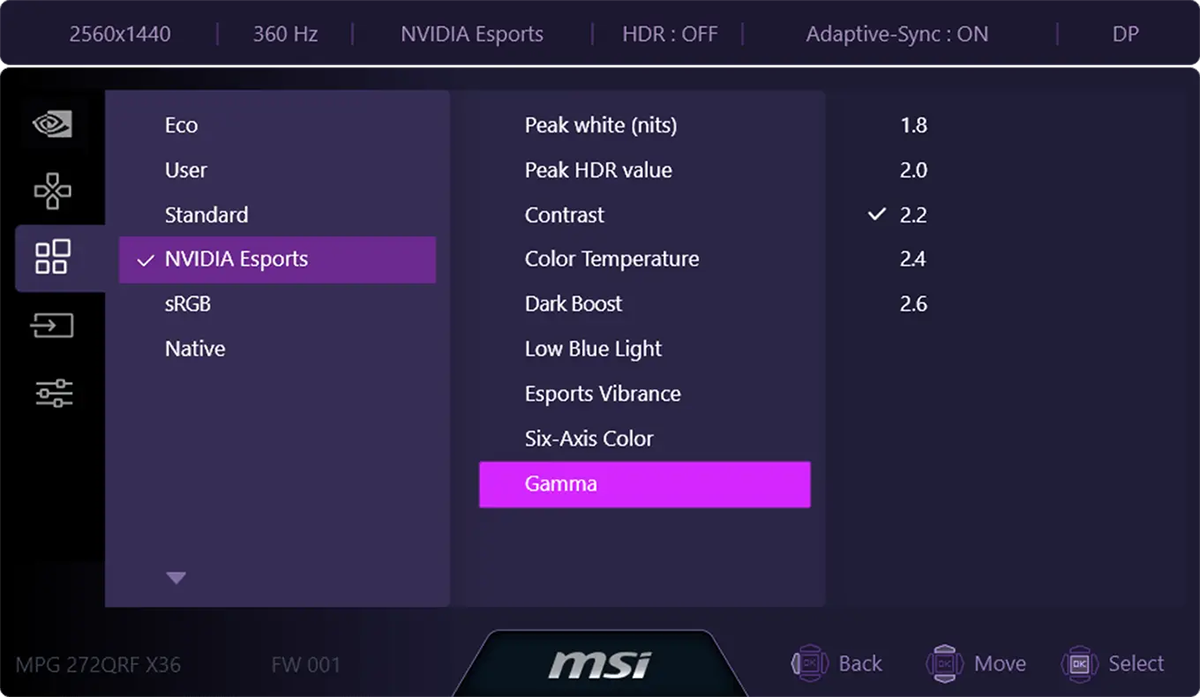1200x697 pixels.
Task: Select Gamma value 2.4
Action: 913,258
